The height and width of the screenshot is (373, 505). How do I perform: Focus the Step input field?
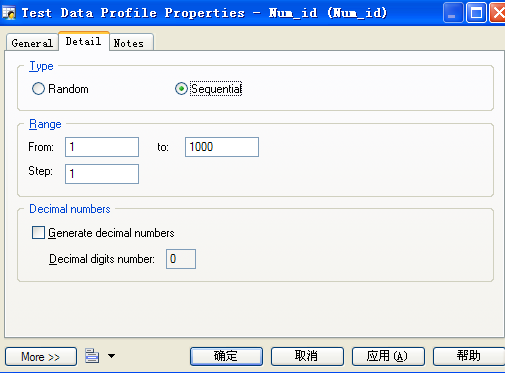(x=102, y=174)
